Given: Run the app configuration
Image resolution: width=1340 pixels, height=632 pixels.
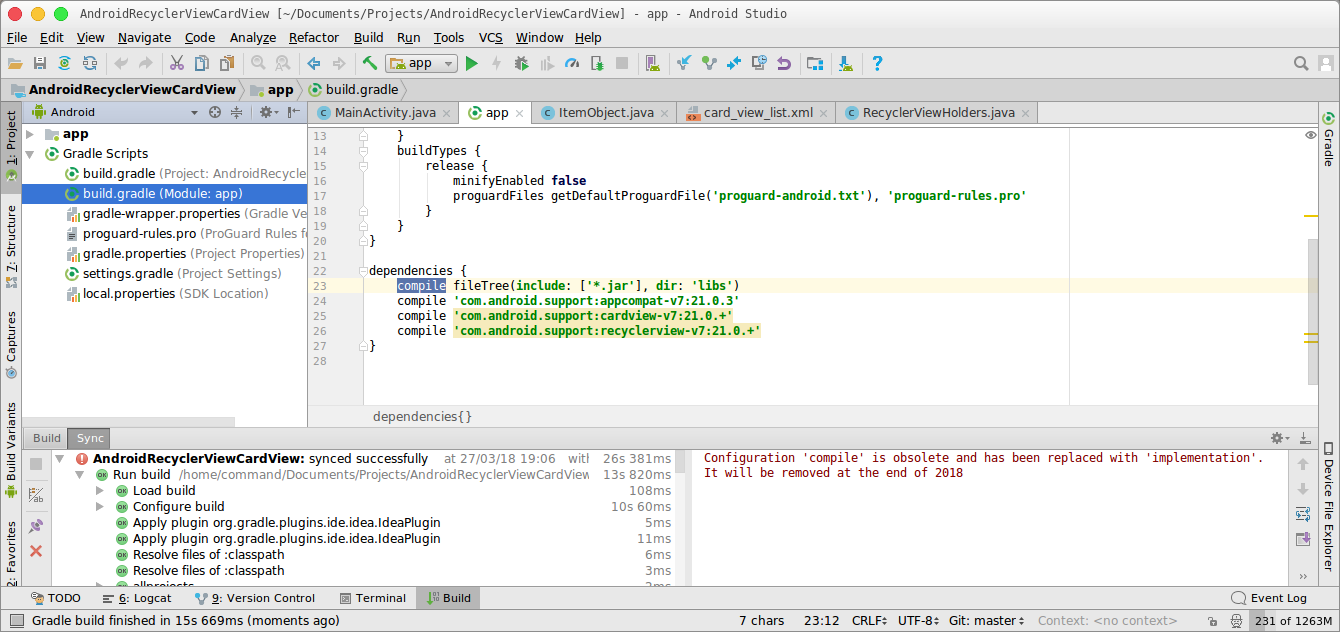Looking at the screenshot, I should pyautogui.click(x=471, y=62).
